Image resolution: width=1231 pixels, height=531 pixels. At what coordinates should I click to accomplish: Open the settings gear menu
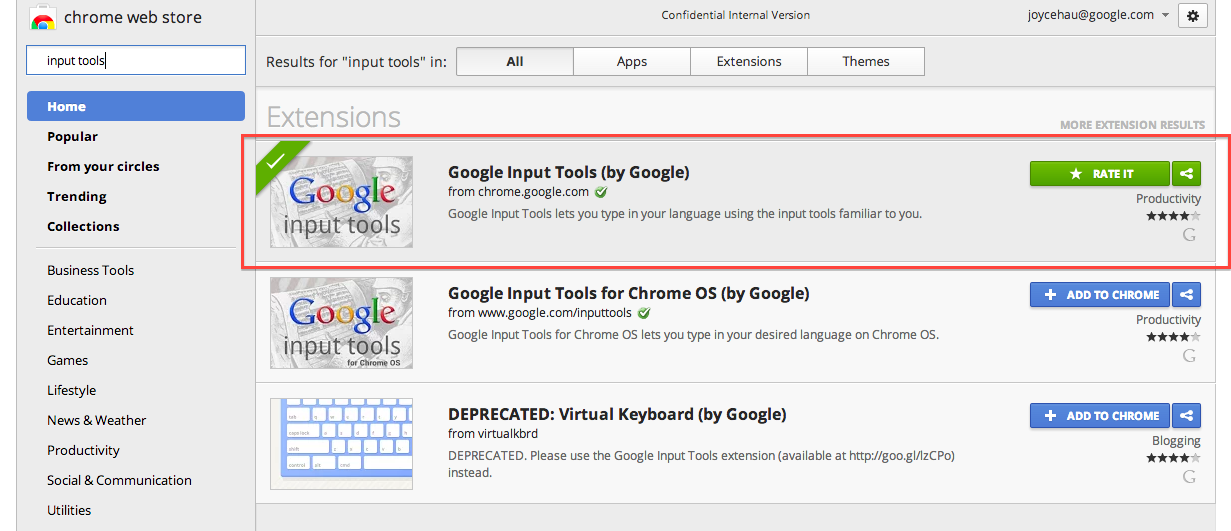[x=1191, y=15]
